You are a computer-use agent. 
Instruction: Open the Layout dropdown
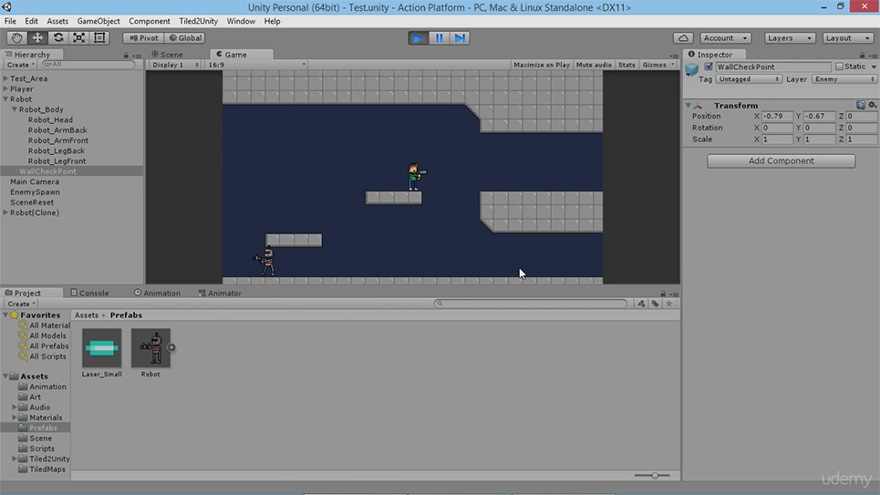pyautogui.click(x=848, y=38)
